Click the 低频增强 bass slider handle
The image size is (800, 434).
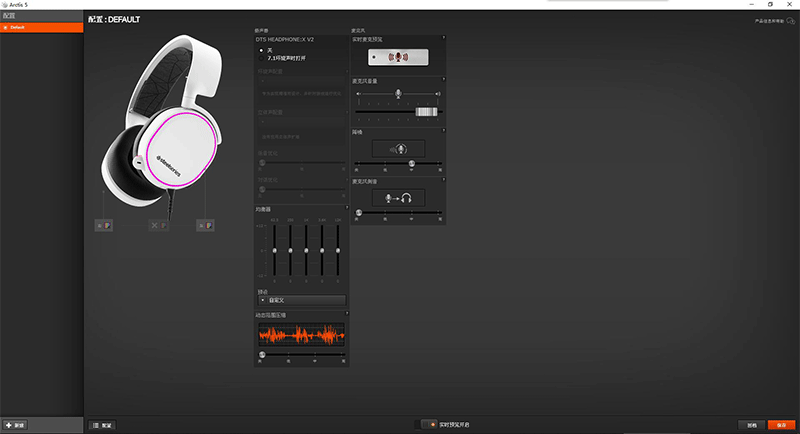coord(262,163)
